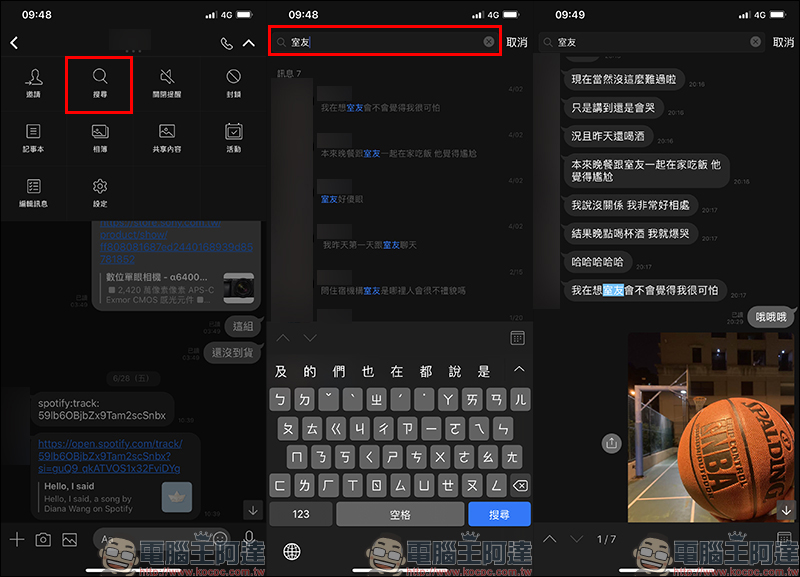Viewport: 800px width, 577px height.
Task: Open the store.sony.com.tw product link
Action: pos(176,241)
